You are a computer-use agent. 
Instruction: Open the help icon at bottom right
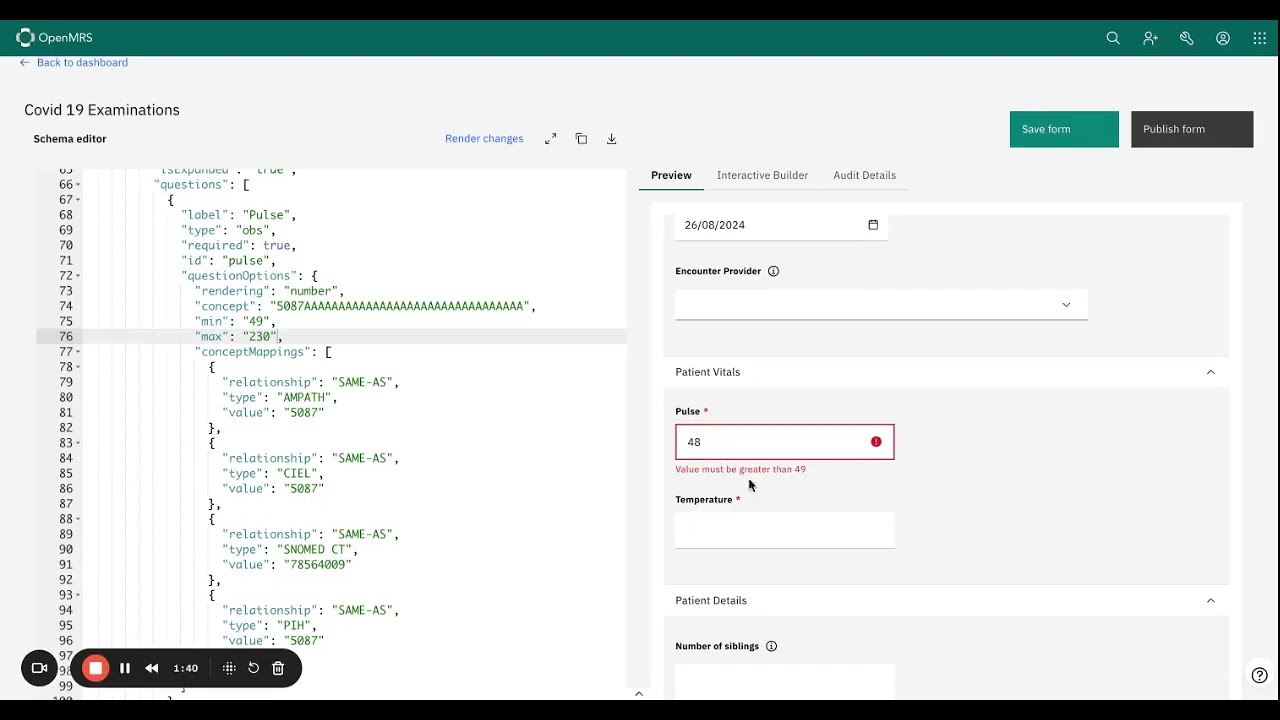pos(1260,675)
